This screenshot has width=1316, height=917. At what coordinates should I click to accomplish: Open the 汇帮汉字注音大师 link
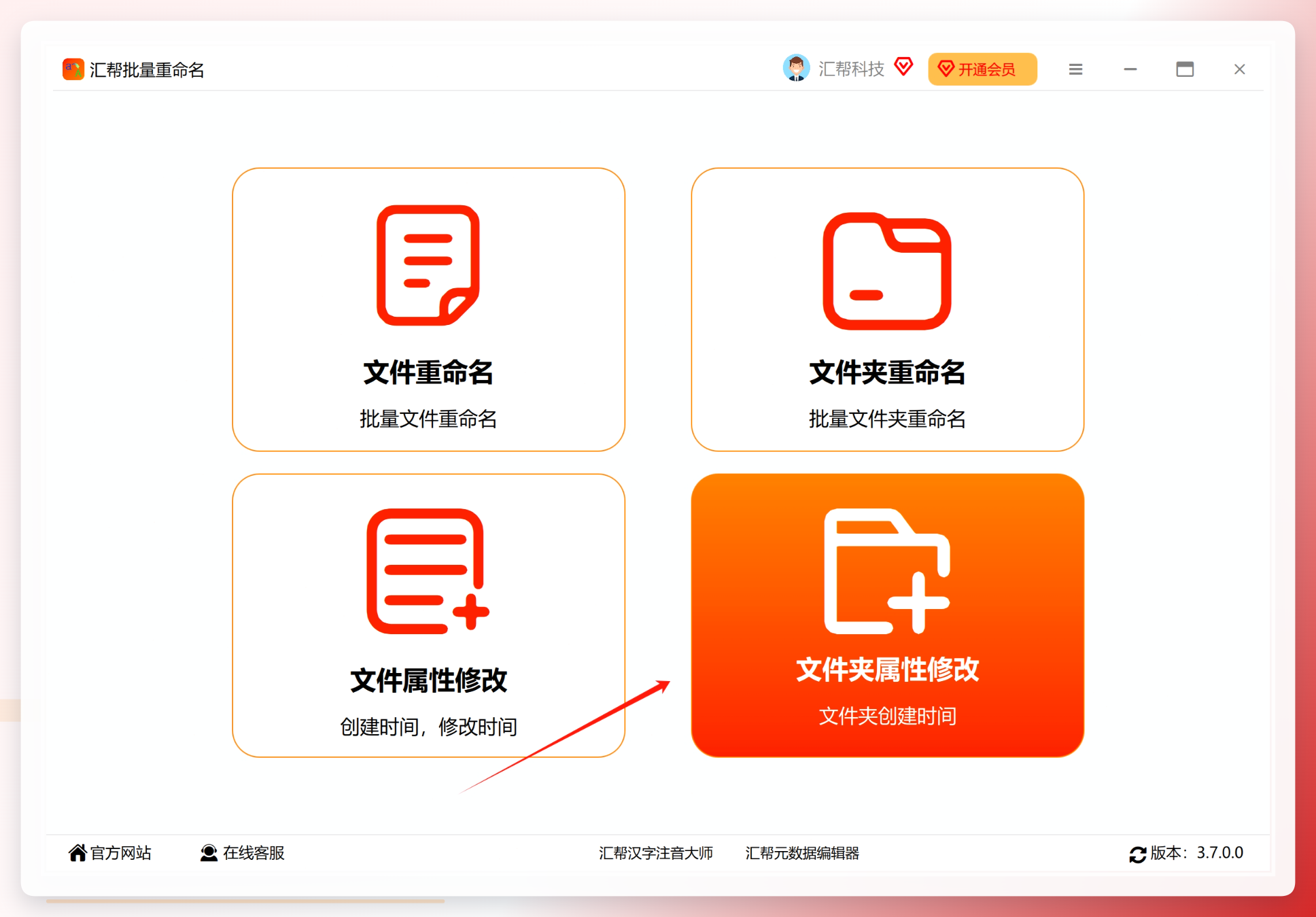coord(656,853)
